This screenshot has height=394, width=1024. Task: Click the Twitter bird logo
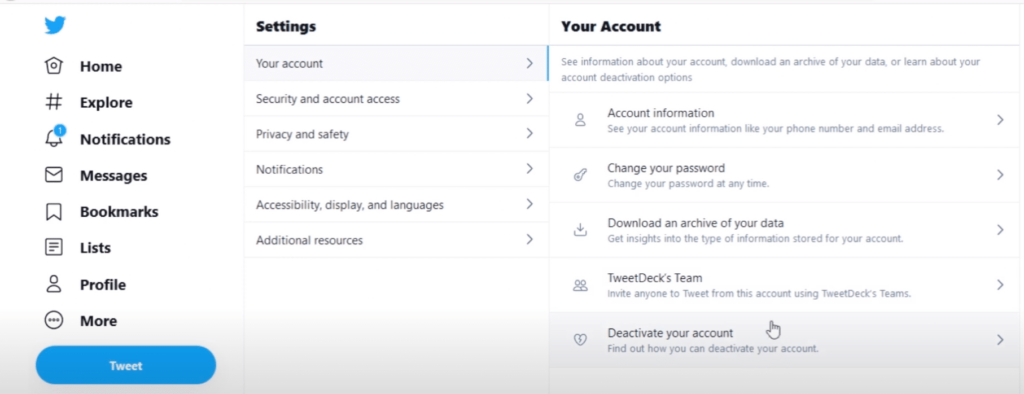pos(55,25)
